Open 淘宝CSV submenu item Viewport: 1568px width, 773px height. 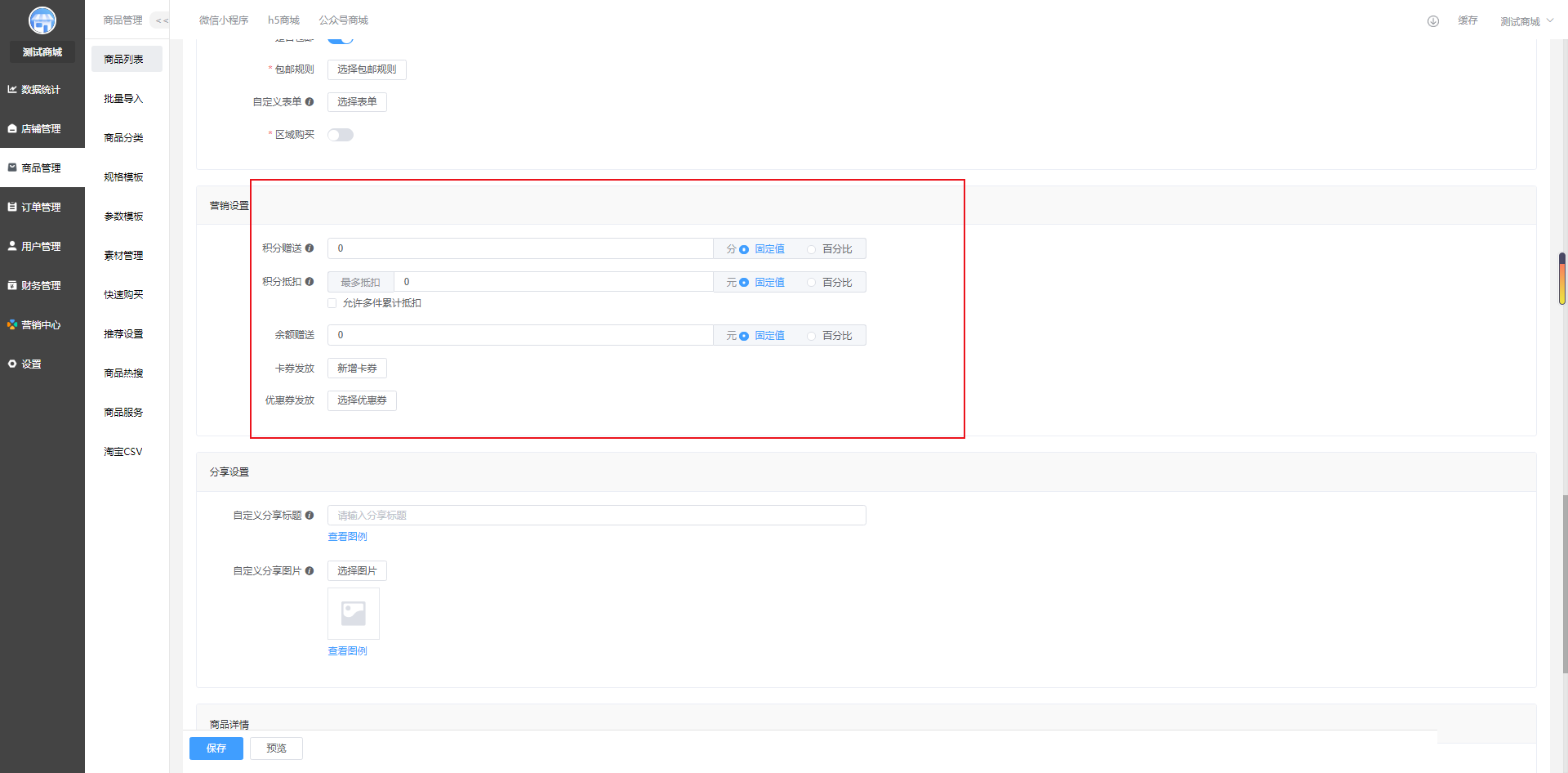coord(127,452)
